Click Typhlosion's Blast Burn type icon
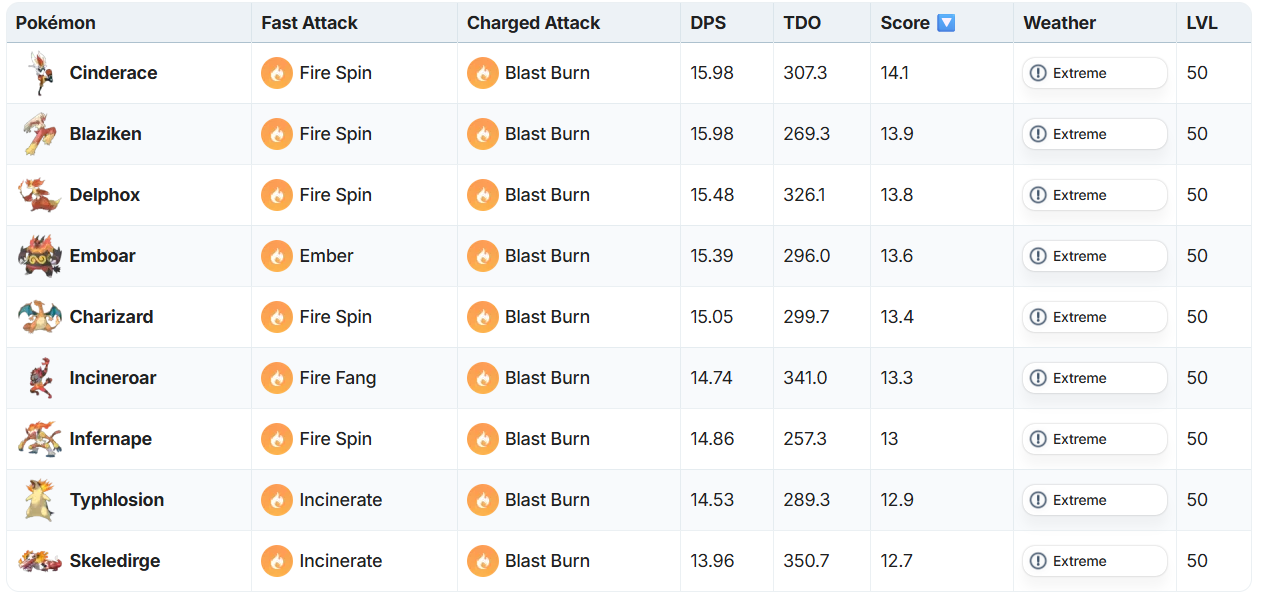 483,500
